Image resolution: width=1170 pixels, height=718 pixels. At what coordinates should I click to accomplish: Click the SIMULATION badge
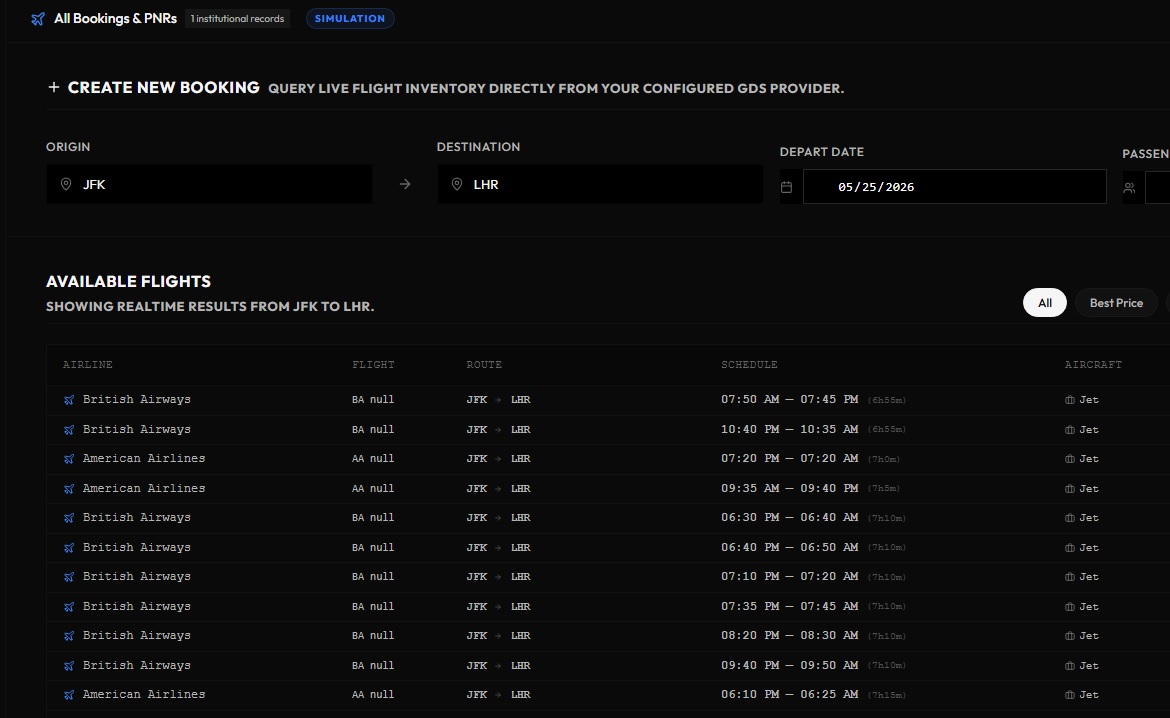click(350, 19)
